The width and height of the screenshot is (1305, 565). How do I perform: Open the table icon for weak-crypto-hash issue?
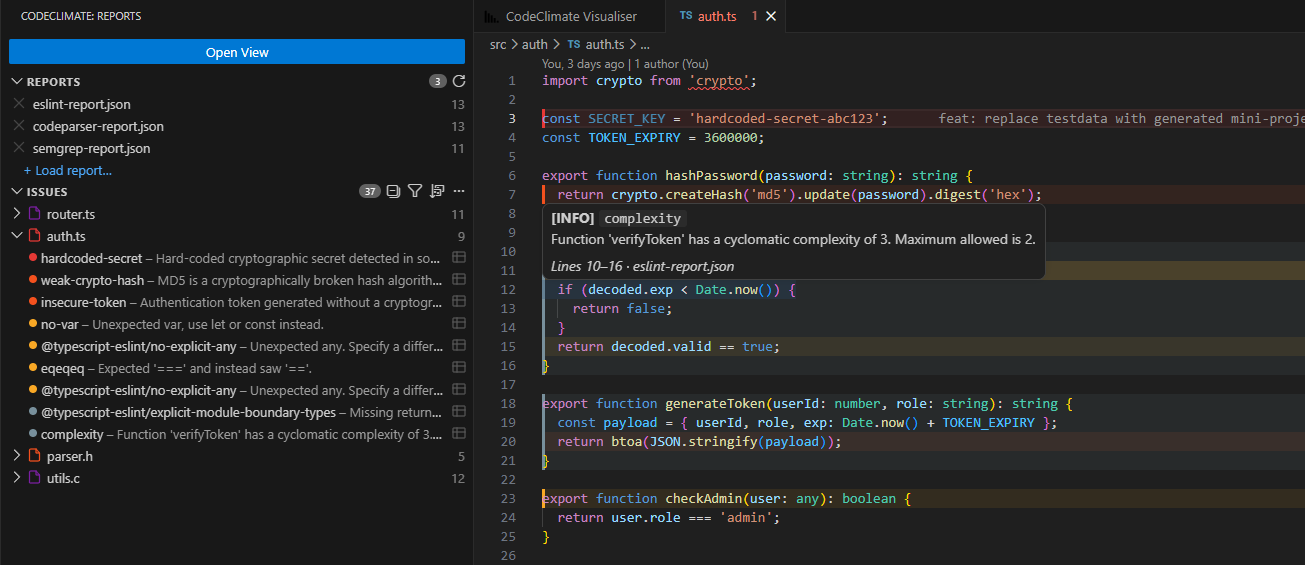(x=459, y=280)
